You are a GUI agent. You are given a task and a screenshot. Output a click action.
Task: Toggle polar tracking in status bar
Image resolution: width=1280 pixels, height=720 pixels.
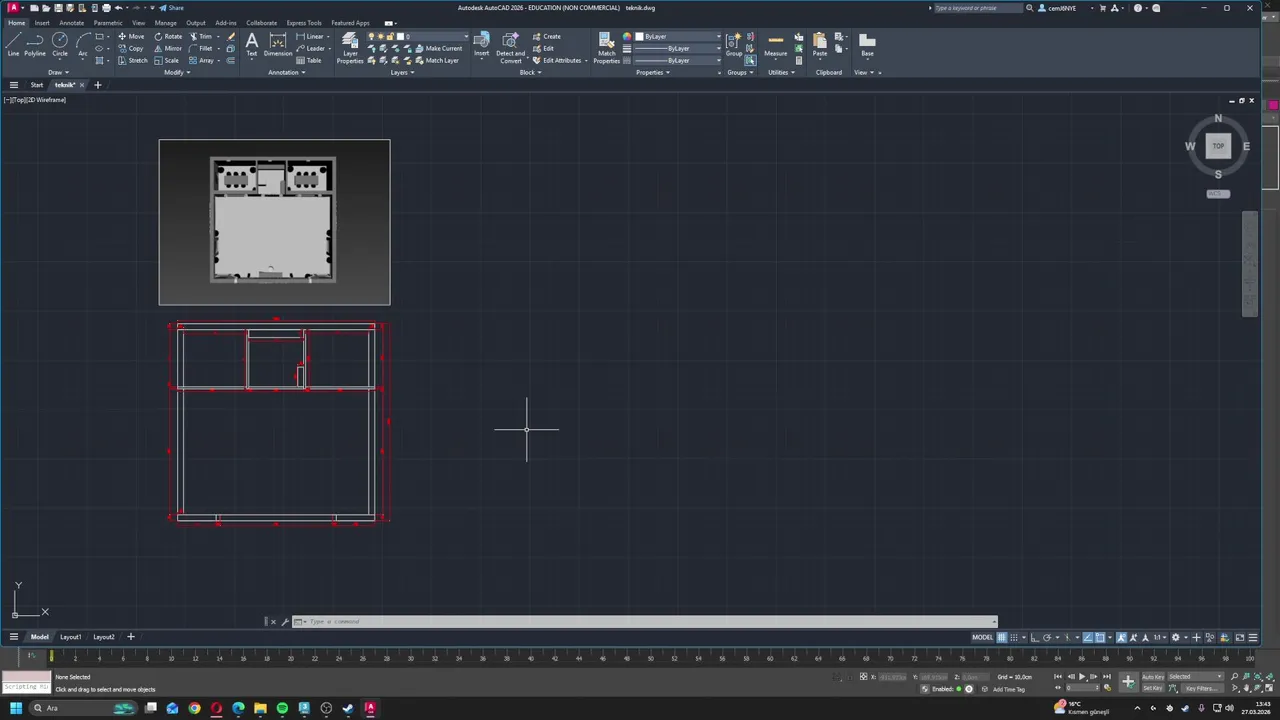pyautogui.click(x=1047, y=637)
